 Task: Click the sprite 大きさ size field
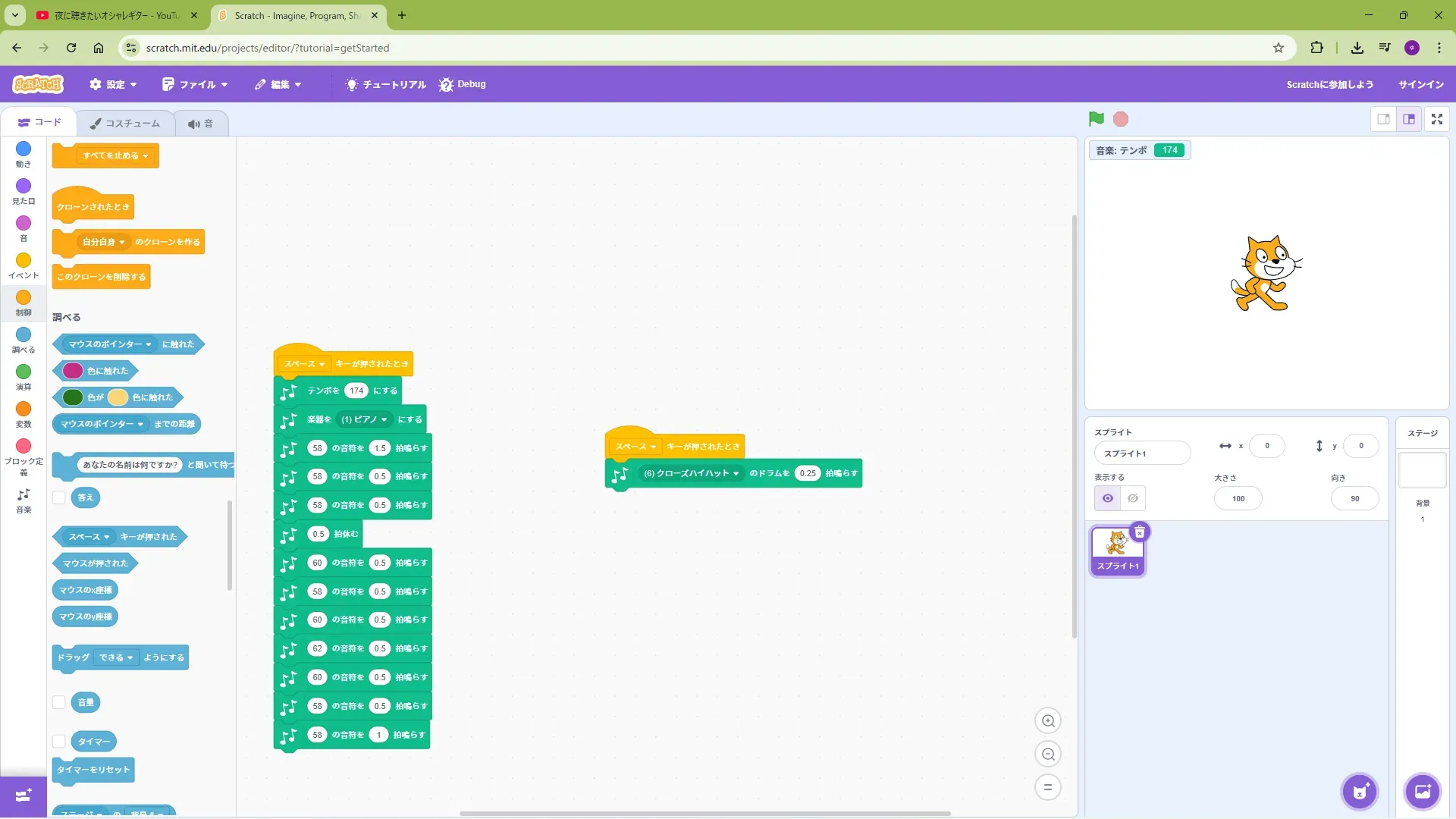tap(1238, 498)
